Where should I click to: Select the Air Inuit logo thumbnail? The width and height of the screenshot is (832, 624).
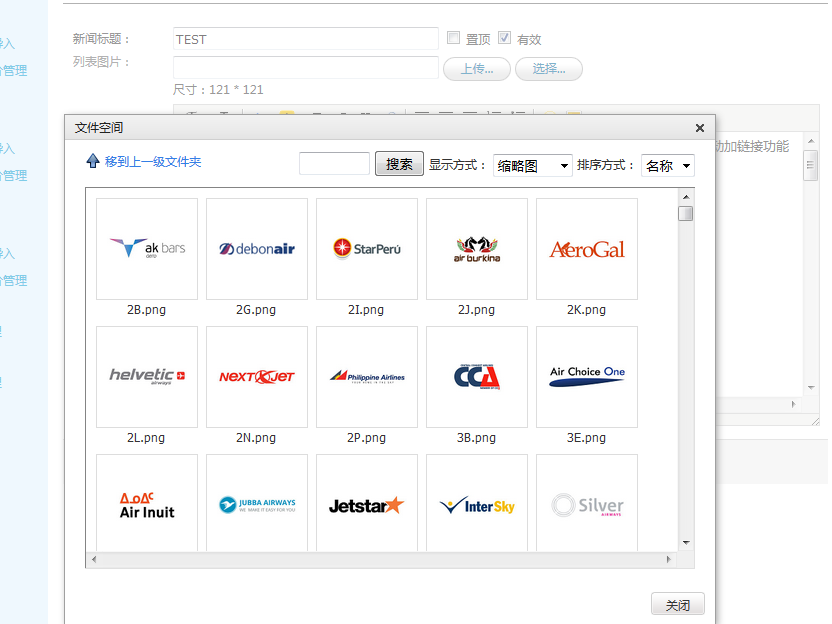pos(147,503)
